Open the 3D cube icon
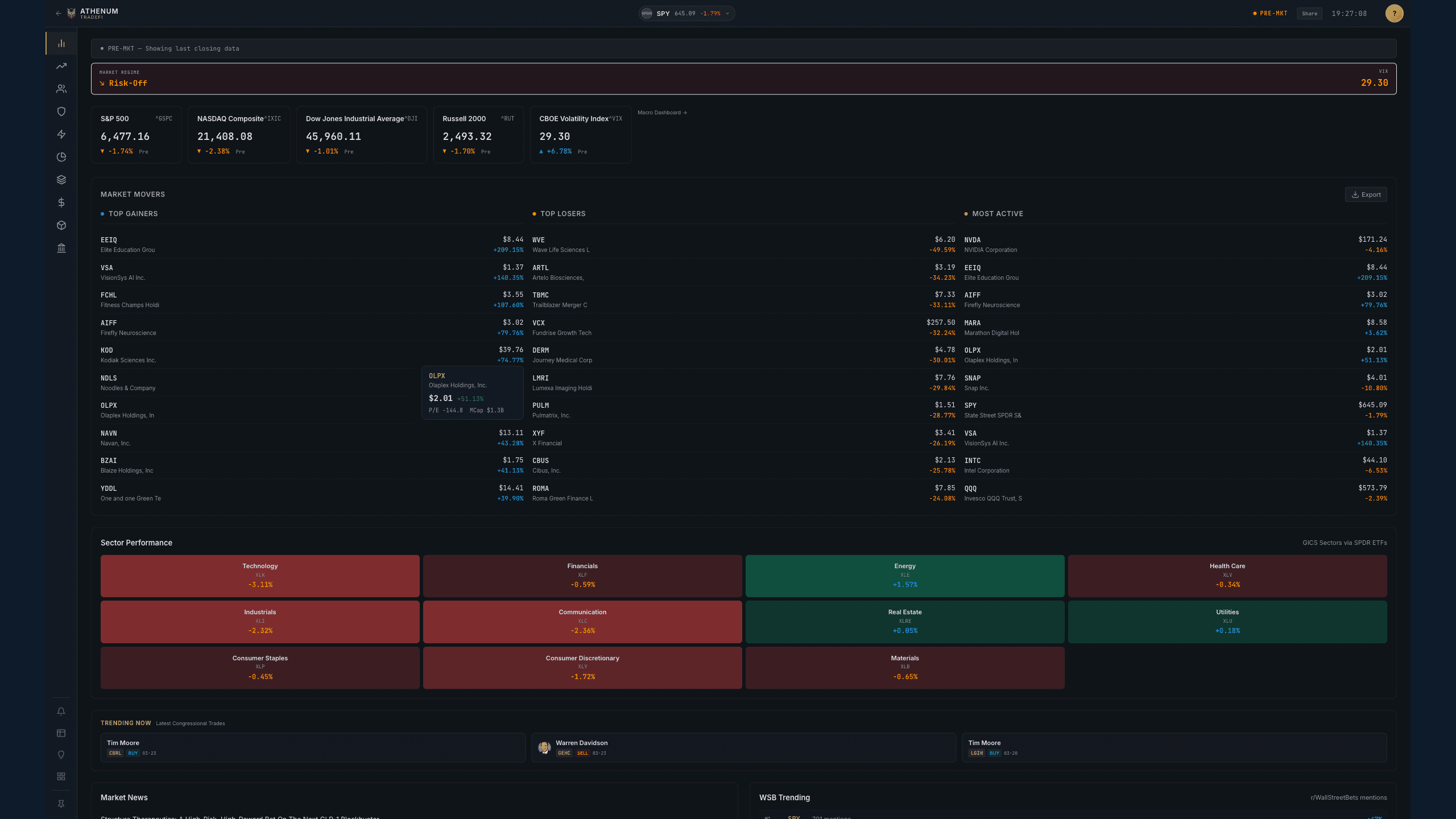1456x819 pixels. click(x=61, y=225)
